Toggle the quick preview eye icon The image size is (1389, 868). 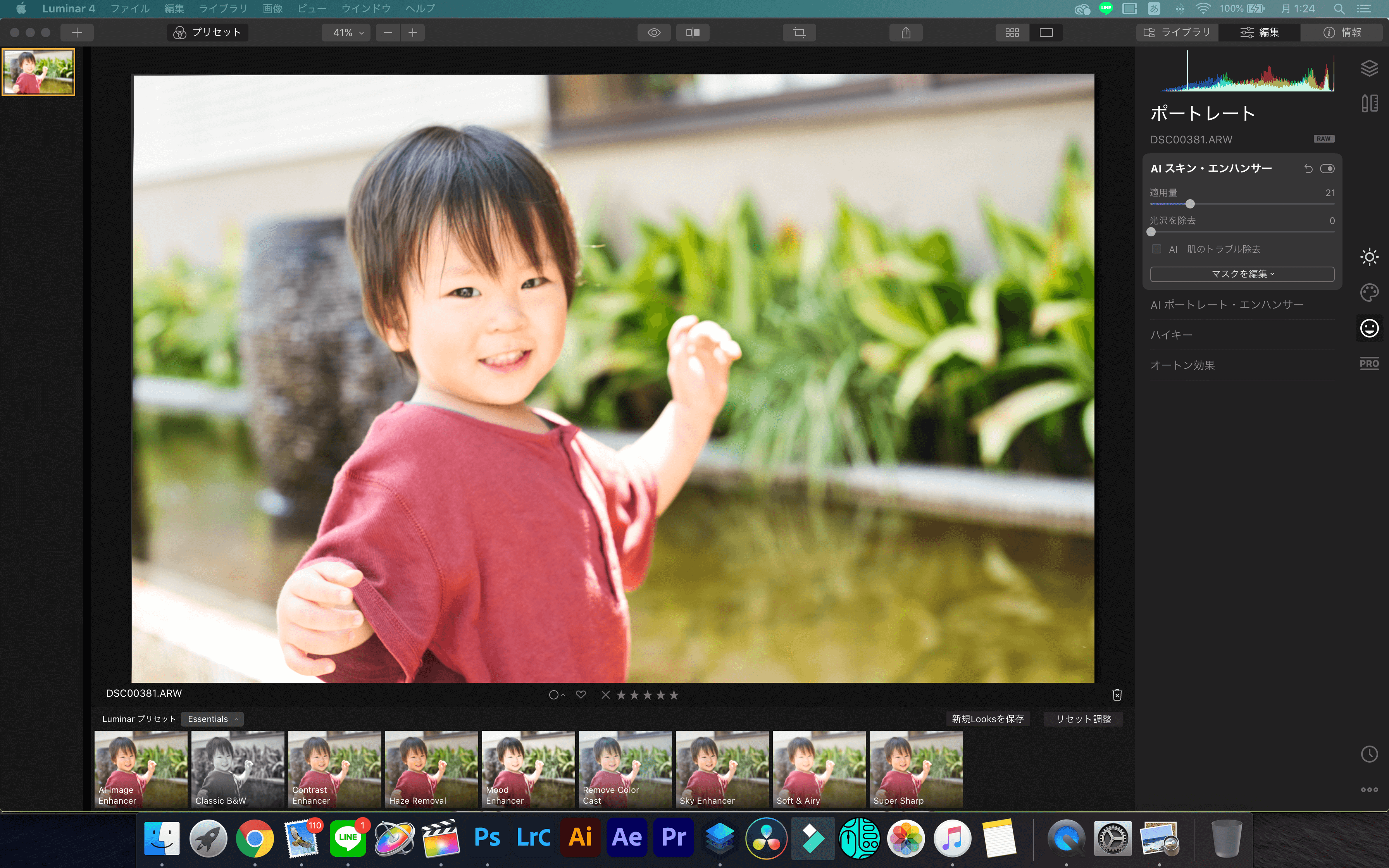(654, 33)
